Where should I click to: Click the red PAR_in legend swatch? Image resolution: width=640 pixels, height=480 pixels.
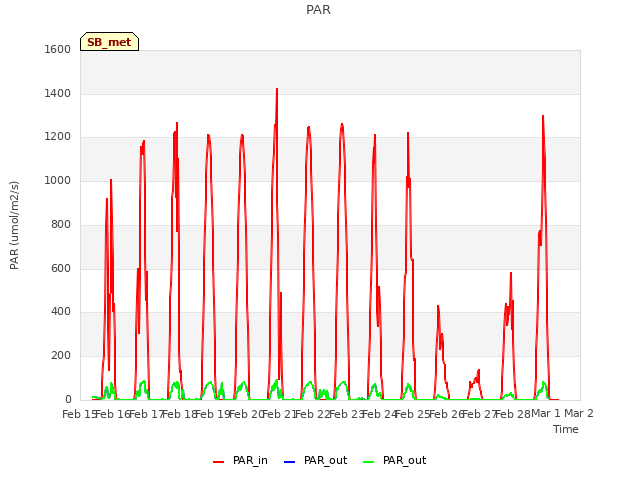[x=218, y=462]
